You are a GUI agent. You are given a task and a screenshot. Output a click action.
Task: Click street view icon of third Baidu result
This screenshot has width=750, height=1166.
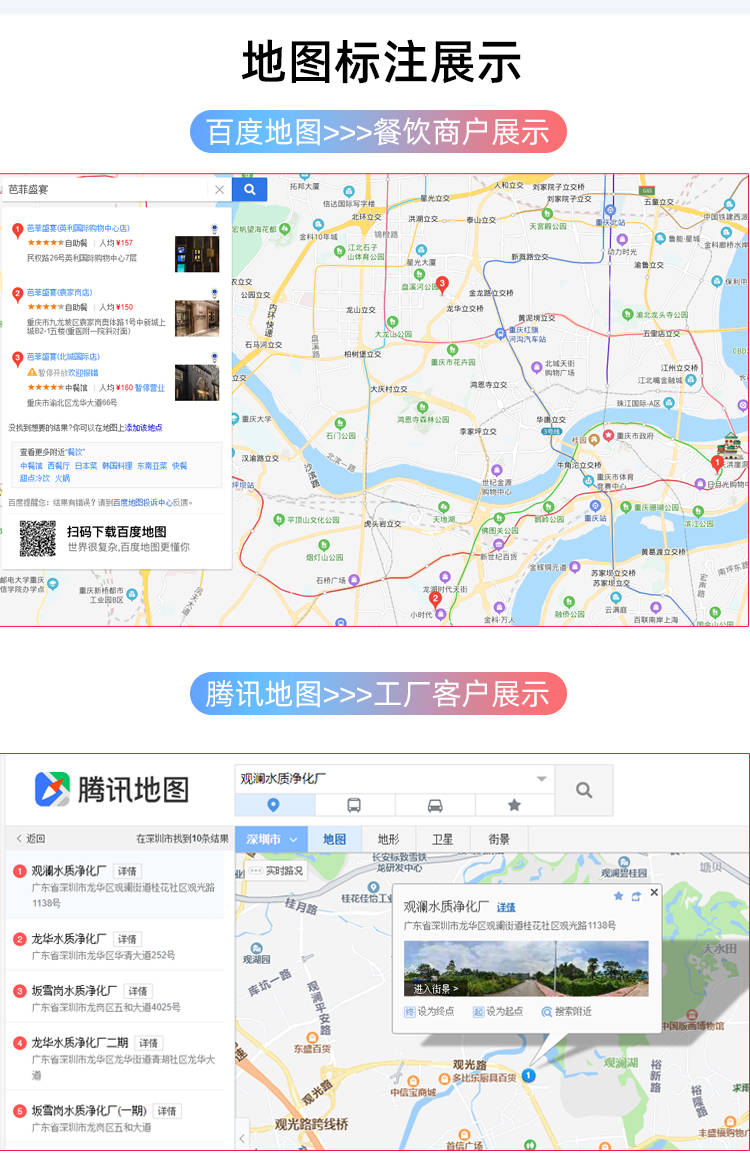[x=214, y=358]
